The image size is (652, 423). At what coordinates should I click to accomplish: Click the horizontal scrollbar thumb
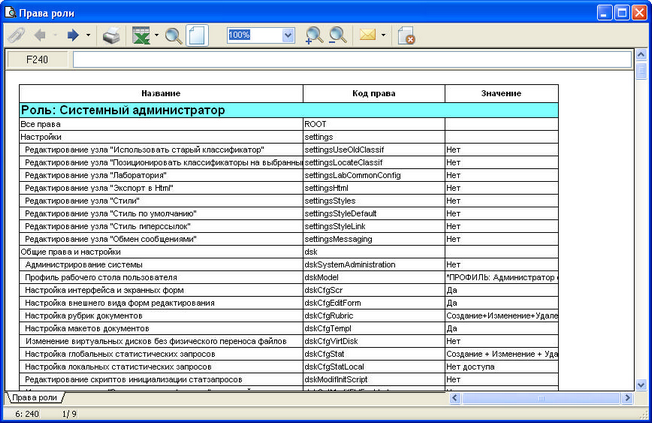[541, 398]
